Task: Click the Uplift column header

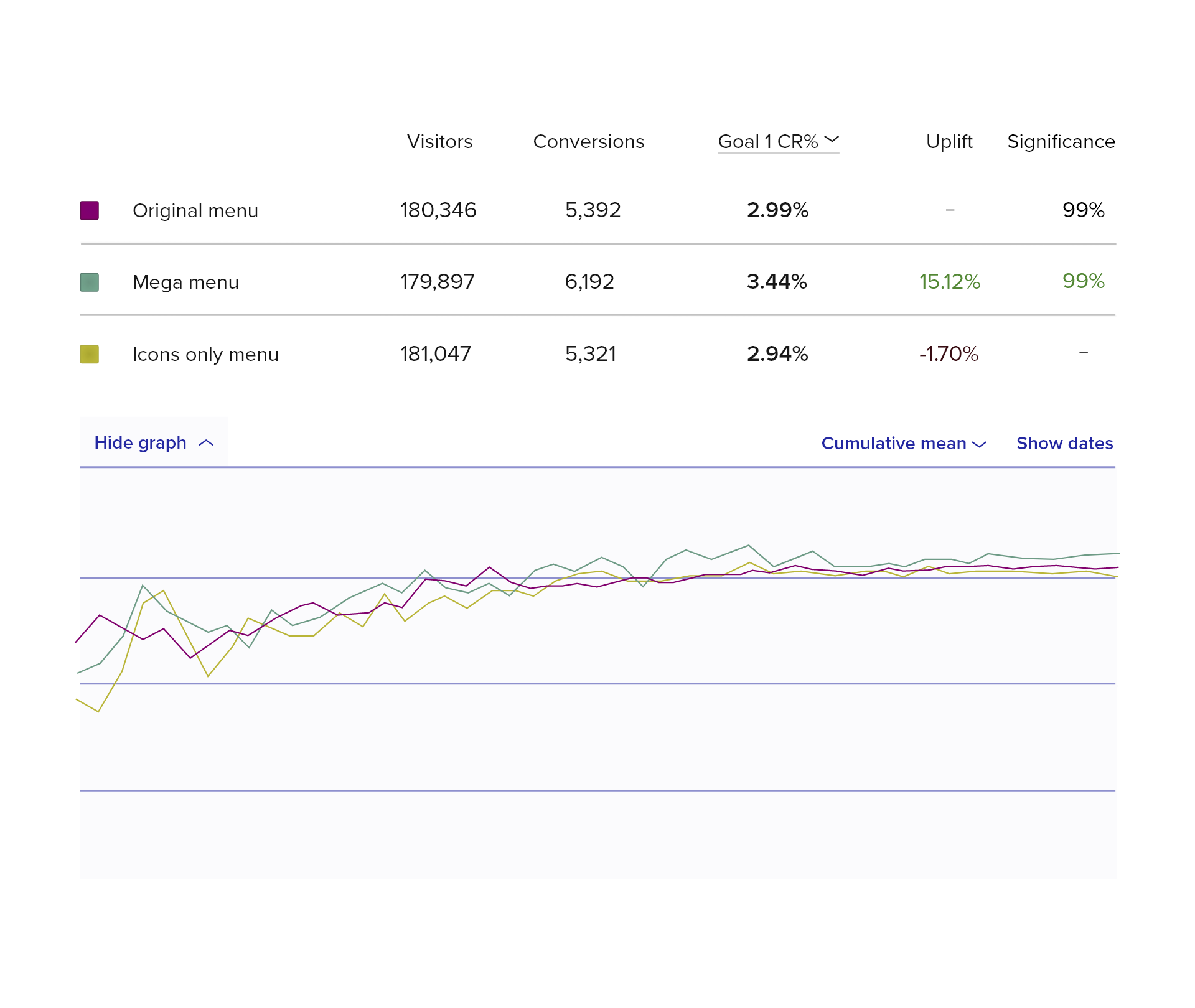Action: pyautogui.click(x=949, y=142)
